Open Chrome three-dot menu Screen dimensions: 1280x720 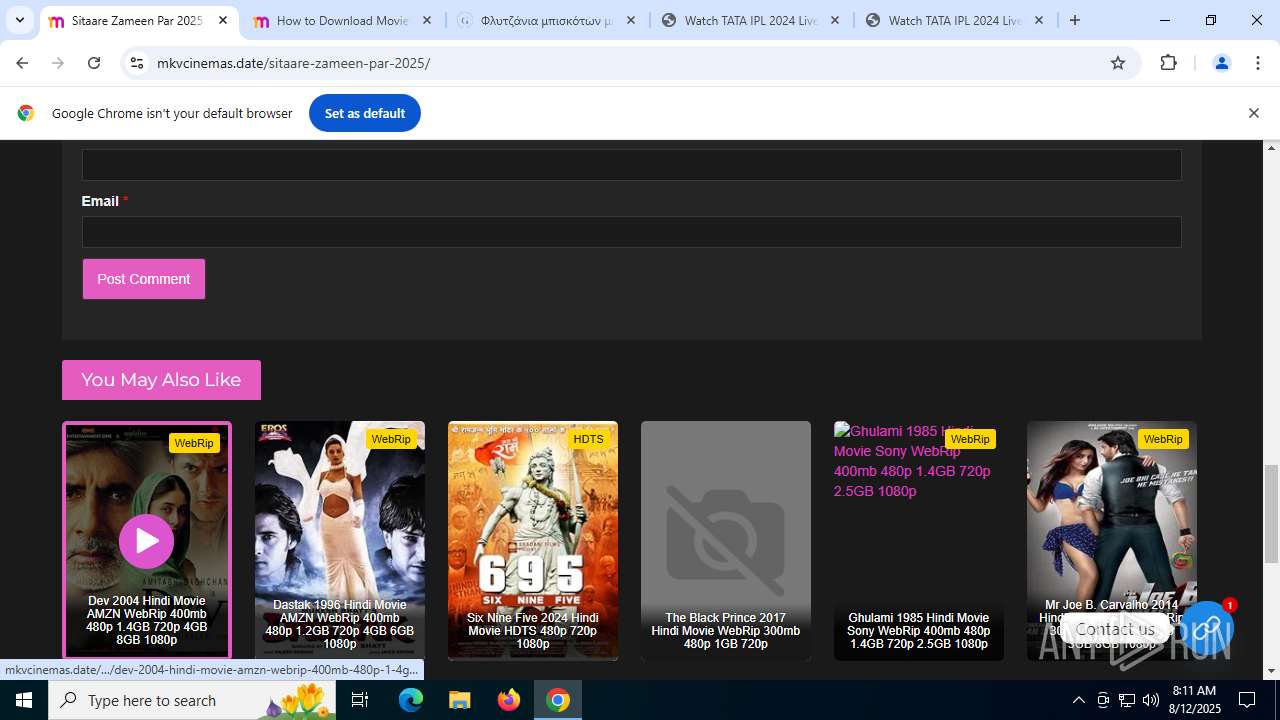pos(1257,63)
